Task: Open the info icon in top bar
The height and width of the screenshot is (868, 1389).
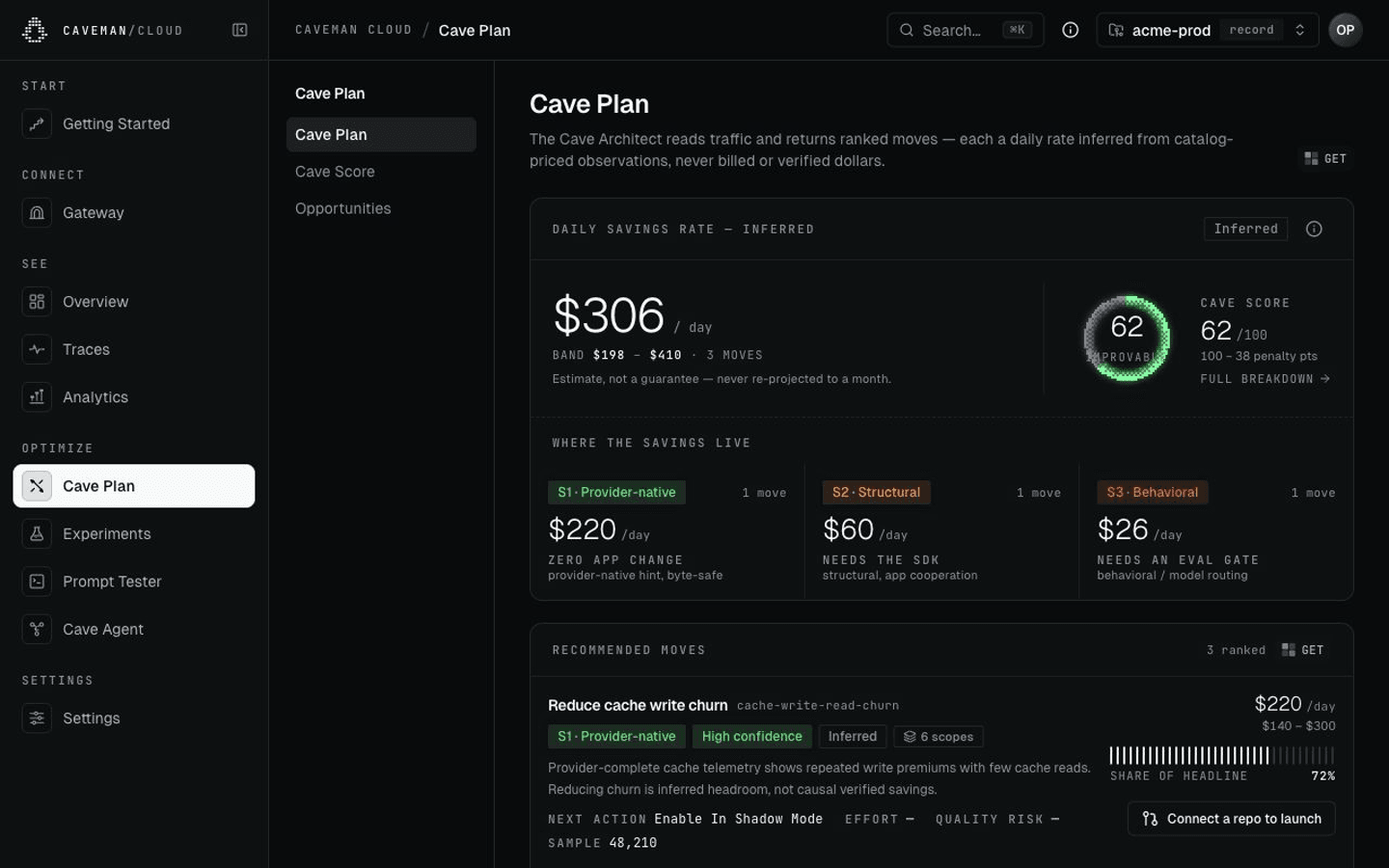Action: [1070, 30]
